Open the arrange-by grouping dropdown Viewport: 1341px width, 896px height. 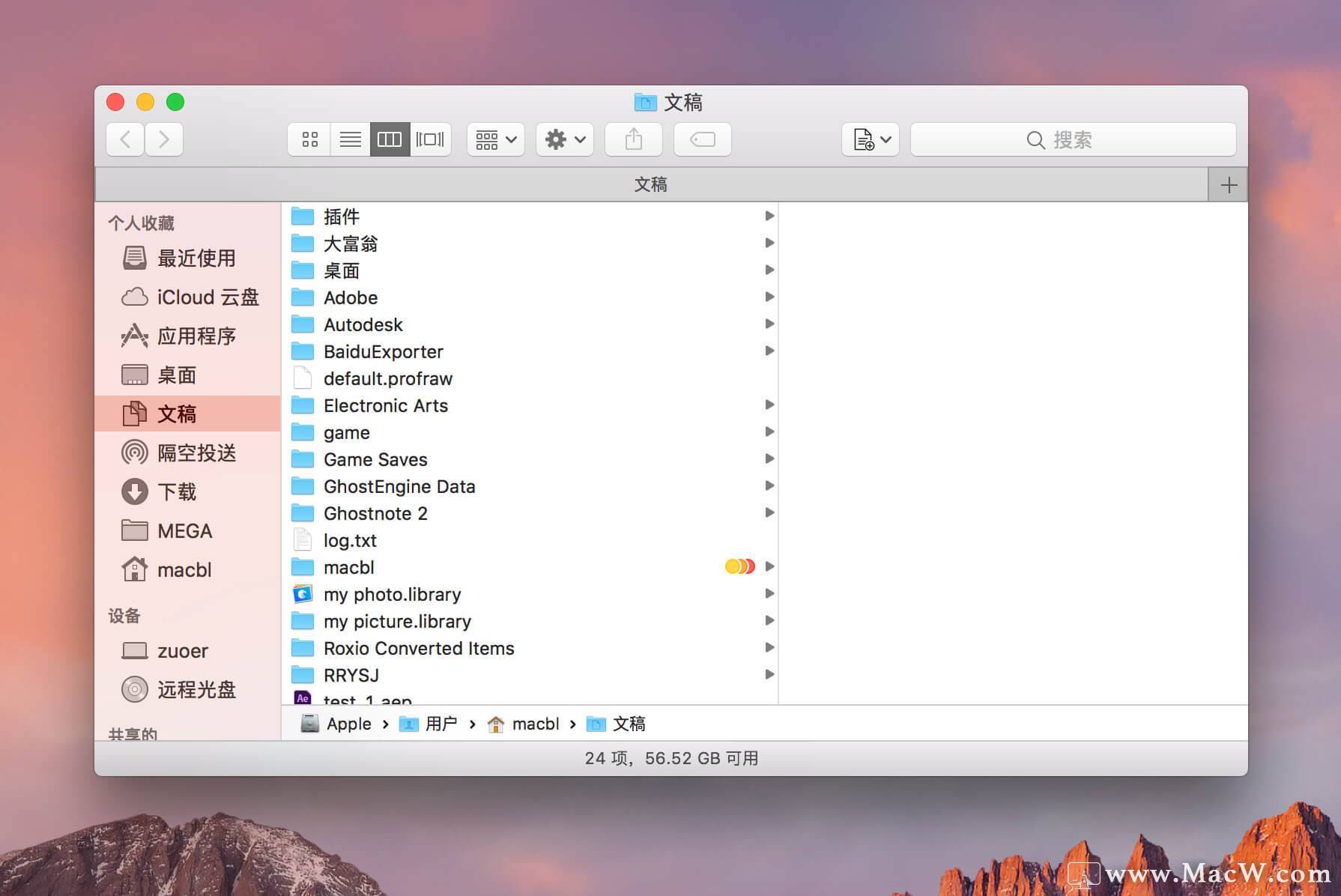(x=496, y=139)
